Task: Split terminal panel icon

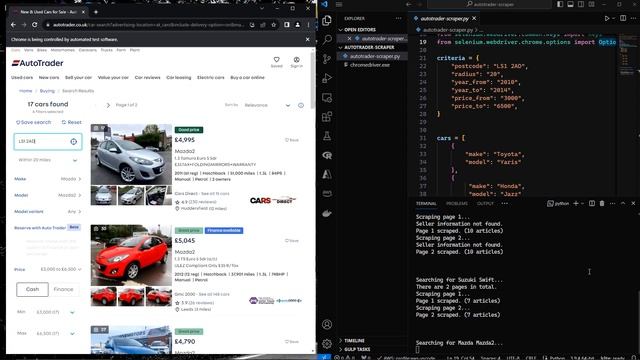Action: (592, 203)
